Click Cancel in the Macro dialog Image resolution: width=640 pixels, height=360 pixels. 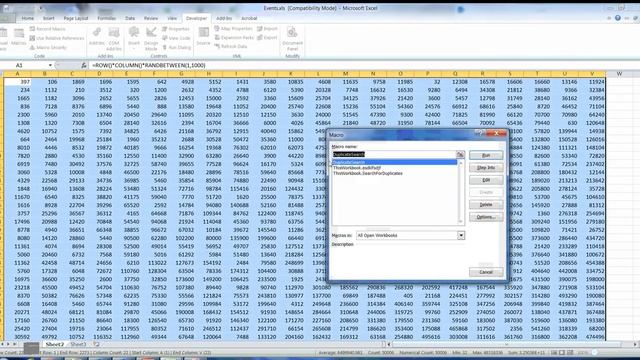pos(486,272)
